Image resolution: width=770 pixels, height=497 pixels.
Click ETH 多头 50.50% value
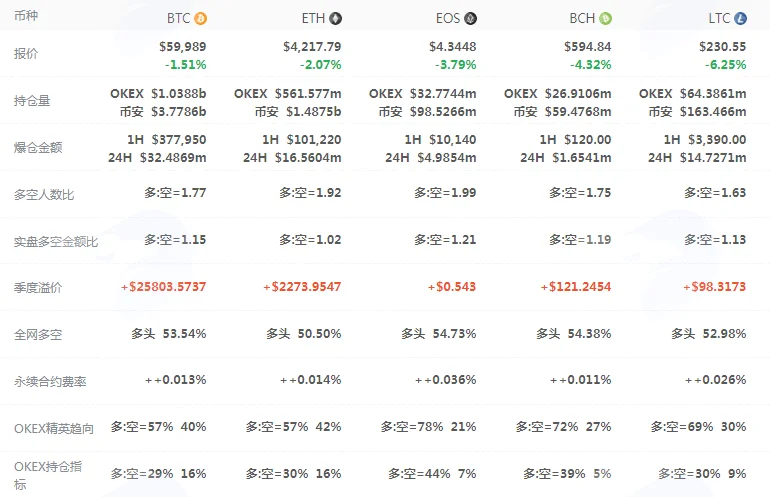[x=303, y=334]
